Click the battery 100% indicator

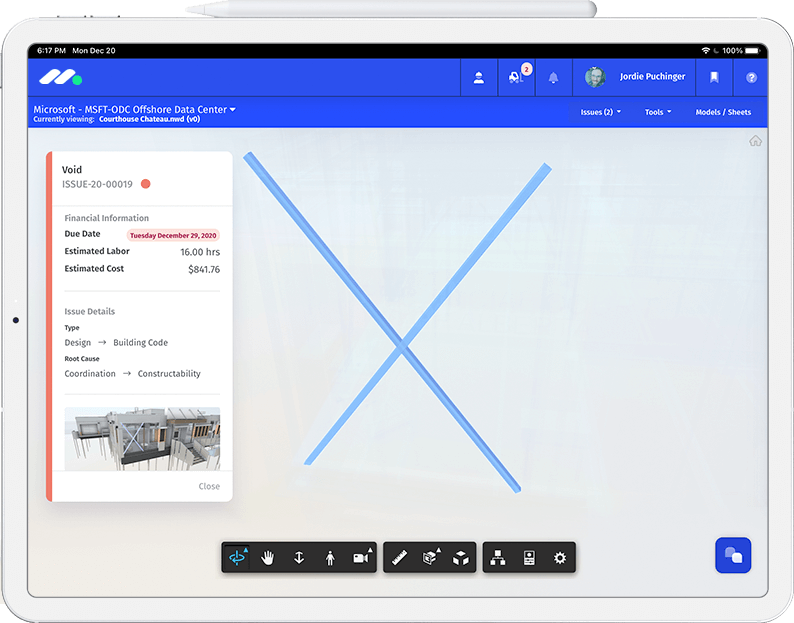(742, 51)
